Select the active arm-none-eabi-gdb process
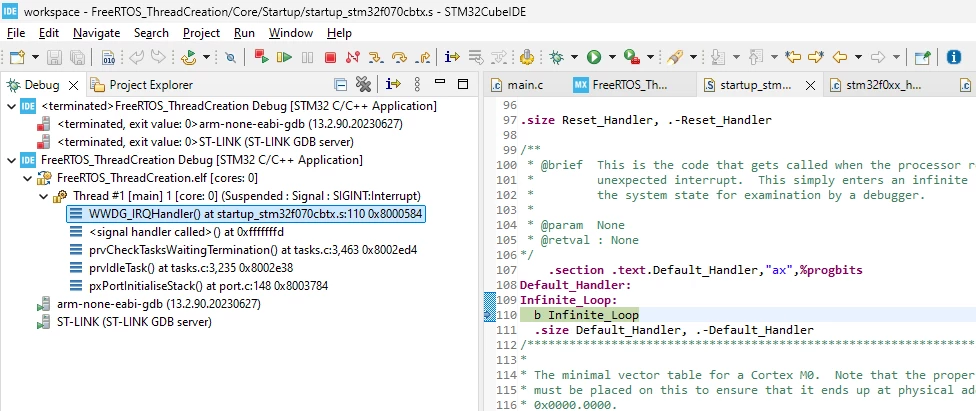The height and width of the screenshot is (411, 976). click(149, 304)
